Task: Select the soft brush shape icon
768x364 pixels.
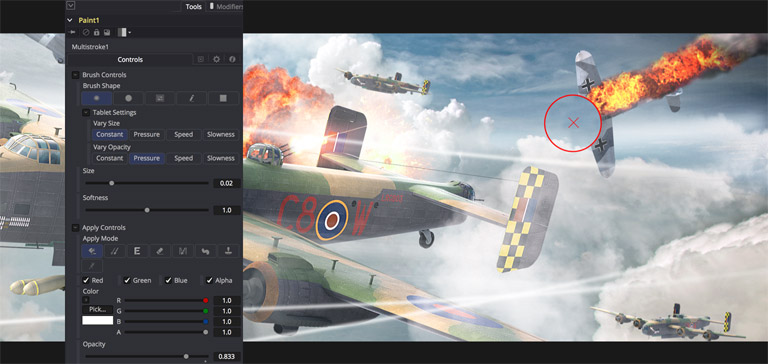Action: (96, 98)
